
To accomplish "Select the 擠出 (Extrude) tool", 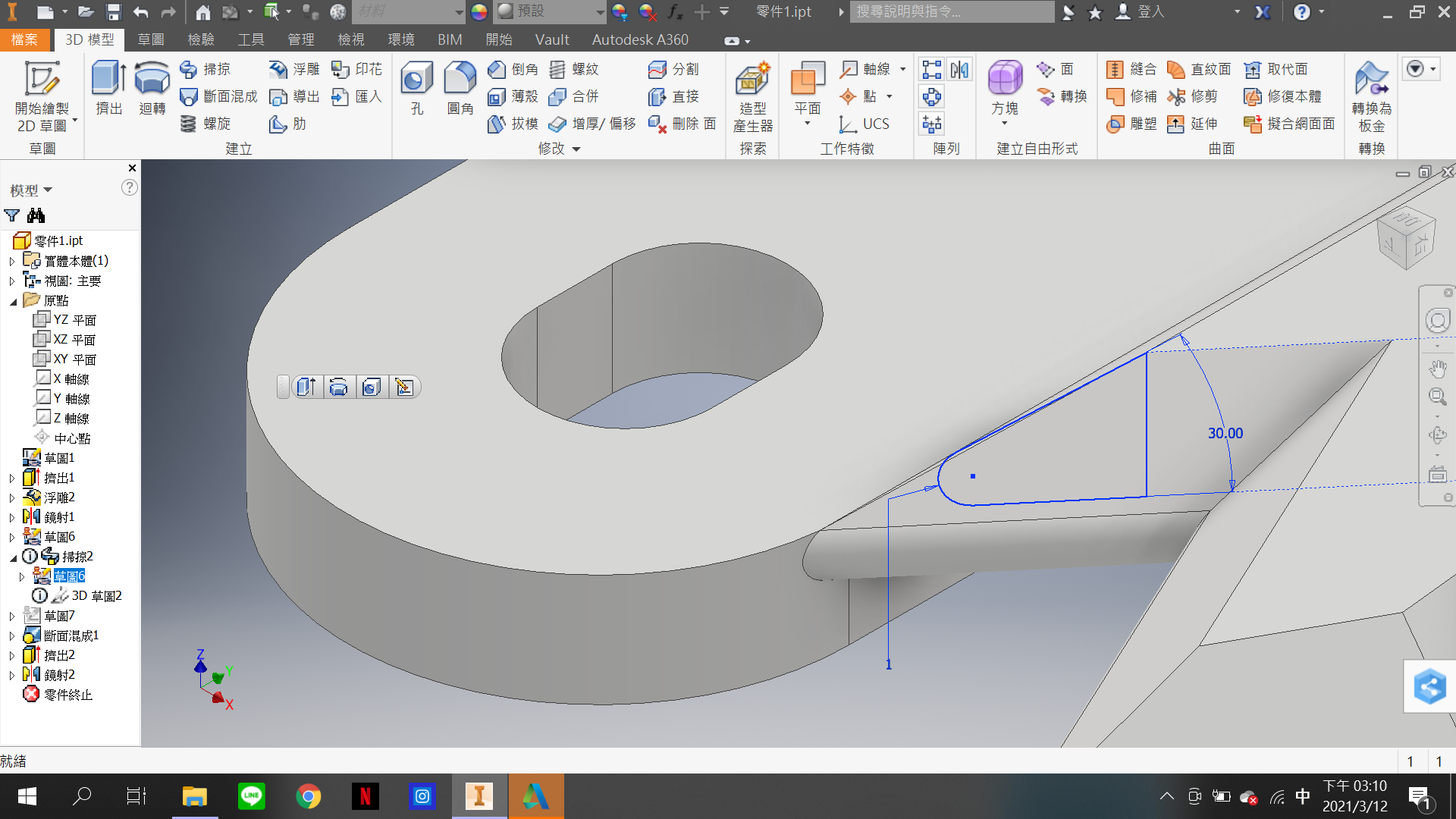I will 109,87.
